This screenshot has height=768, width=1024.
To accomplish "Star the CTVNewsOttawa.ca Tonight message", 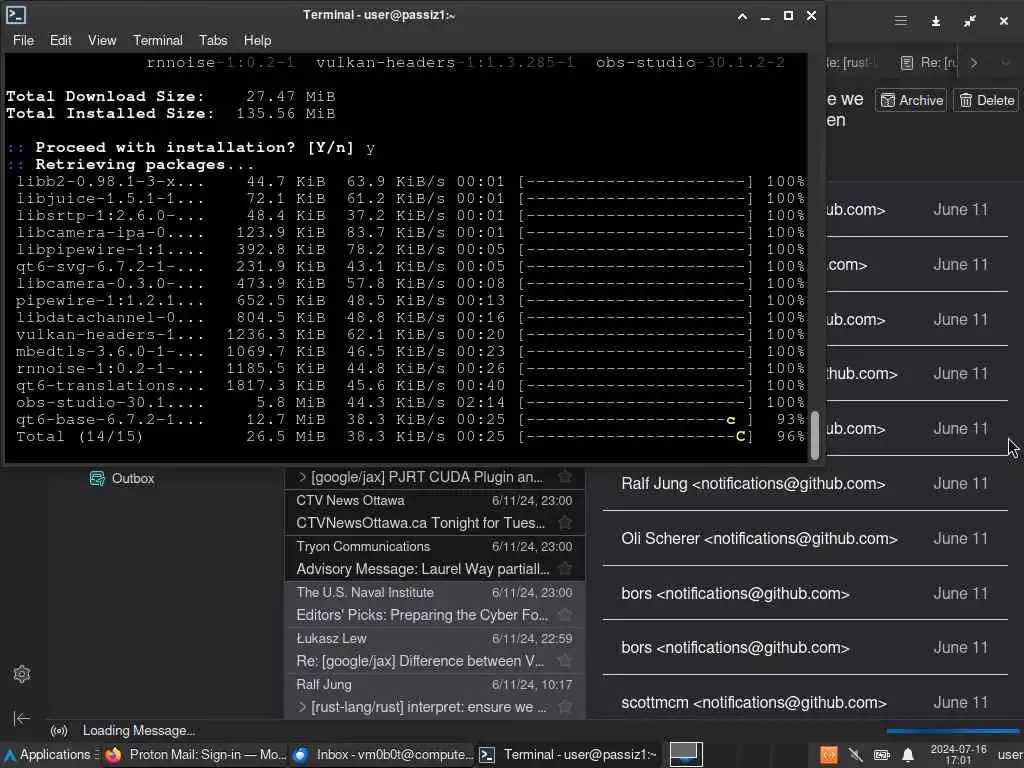I will [565, 523].
